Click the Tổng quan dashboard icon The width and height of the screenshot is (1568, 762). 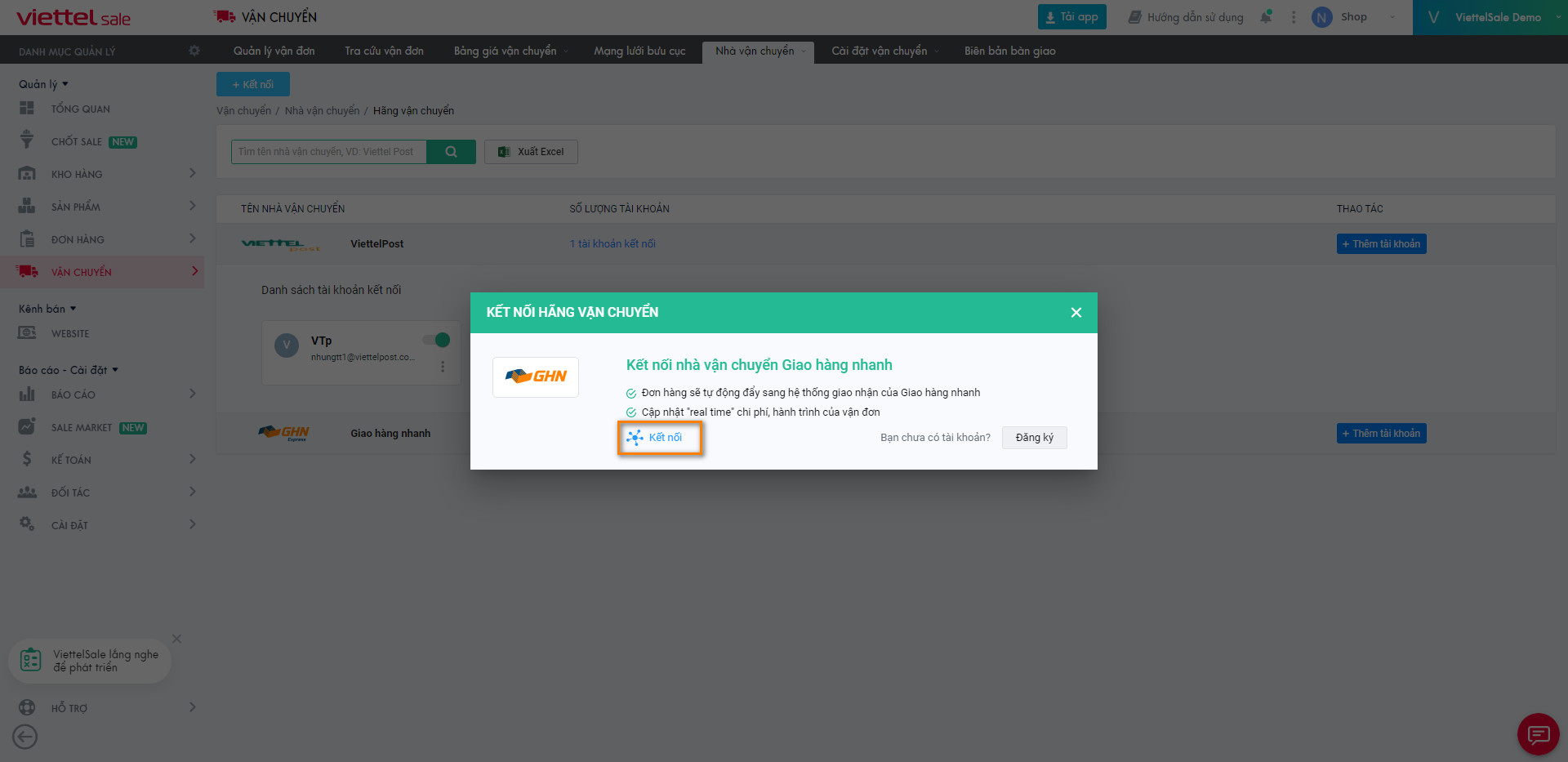[x=27, y=108]
